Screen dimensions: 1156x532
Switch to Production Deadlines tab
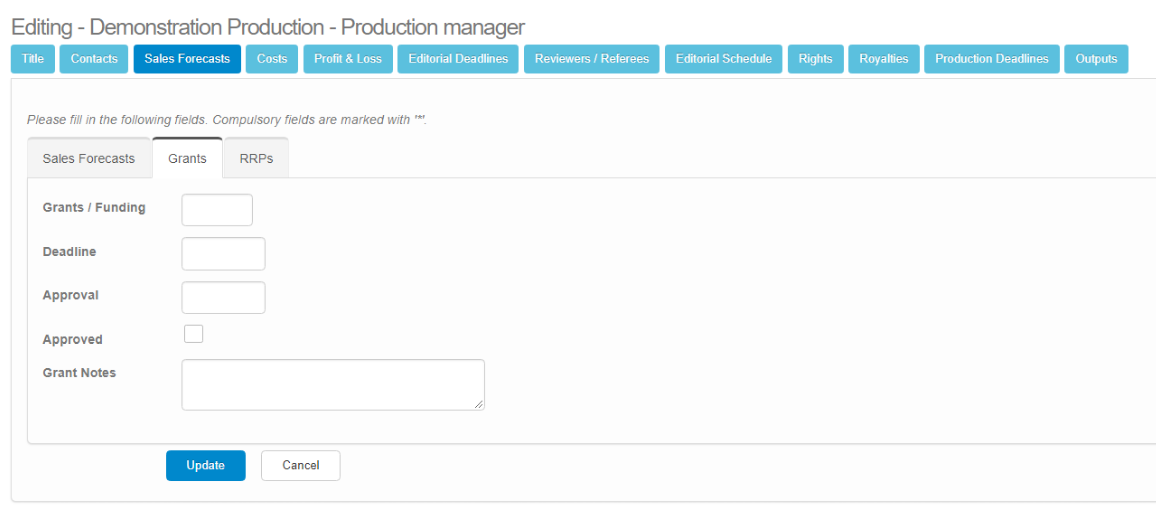point(991,59)
